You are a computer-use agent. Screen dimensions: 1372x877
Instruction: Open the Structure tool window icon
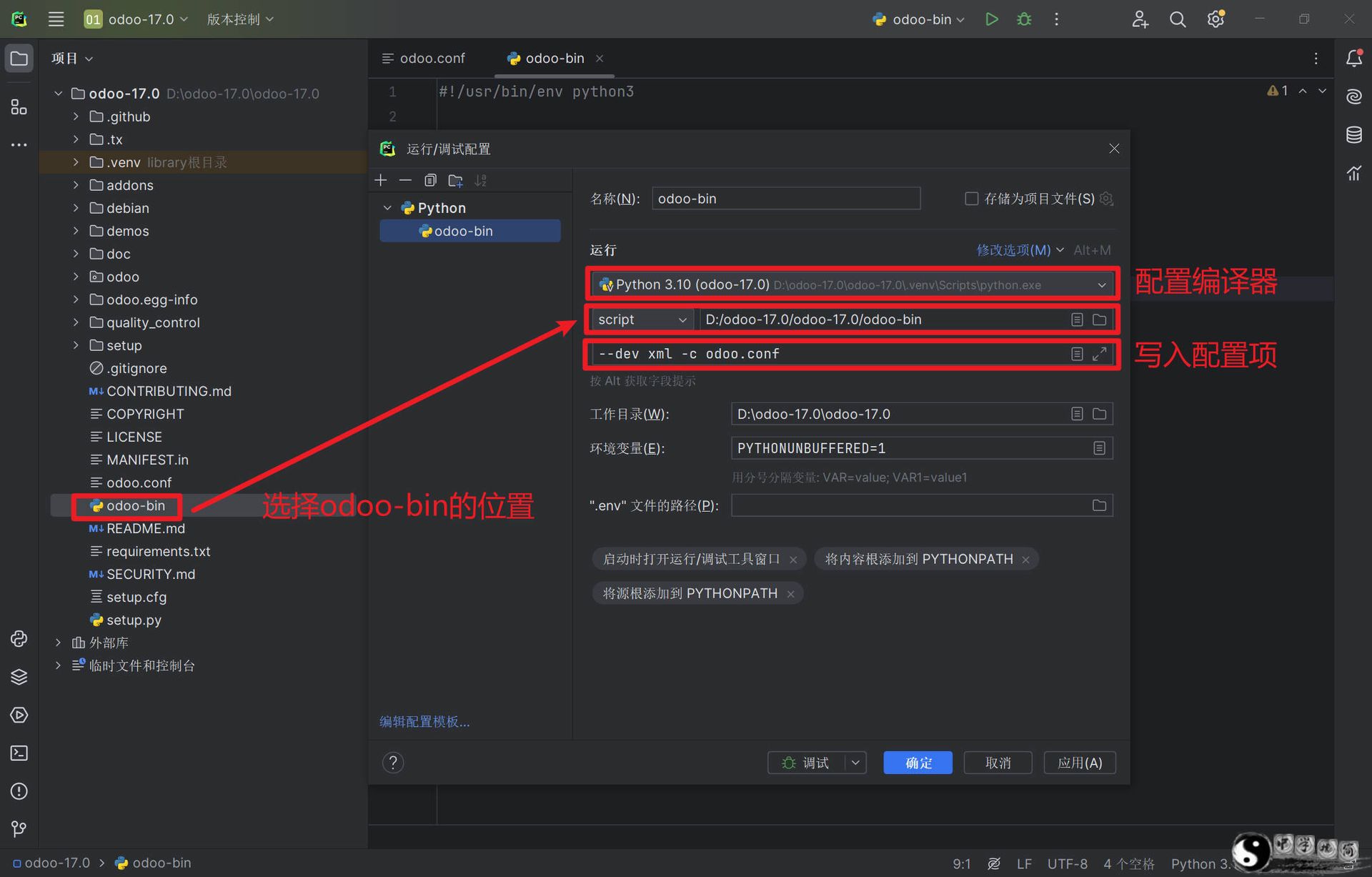pos(19,107)
